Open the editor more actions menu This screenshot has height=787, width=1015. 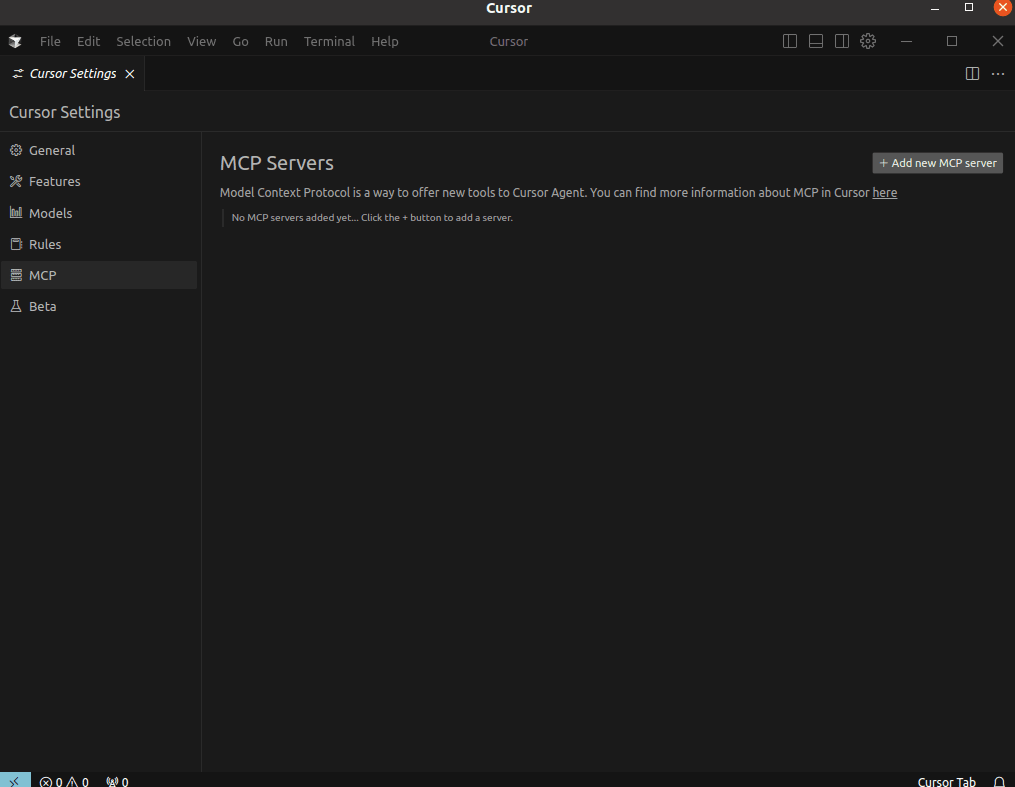tap(998, 74)
